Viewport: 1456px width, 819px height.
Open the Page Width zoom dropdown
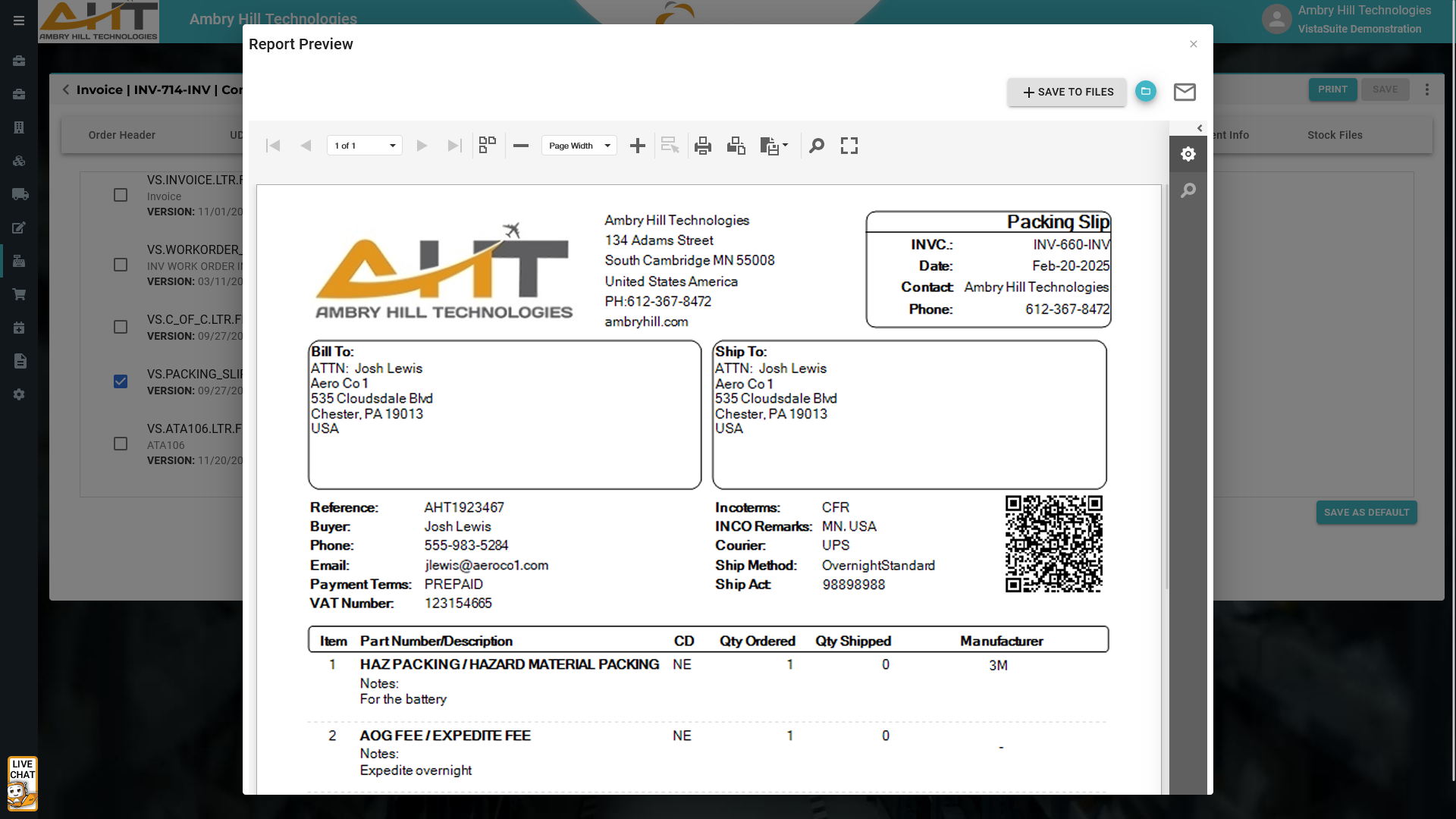pyautogui.click(x=579, y=146)
